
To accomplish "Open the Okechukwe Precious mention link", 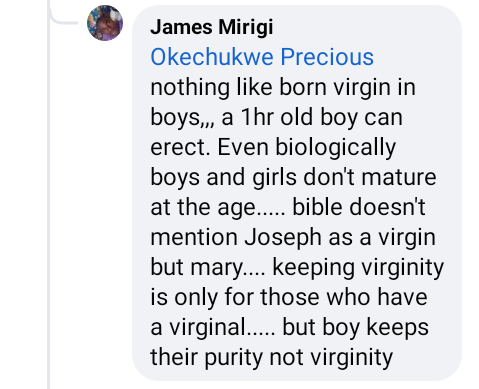I will [x=262, y=57].
